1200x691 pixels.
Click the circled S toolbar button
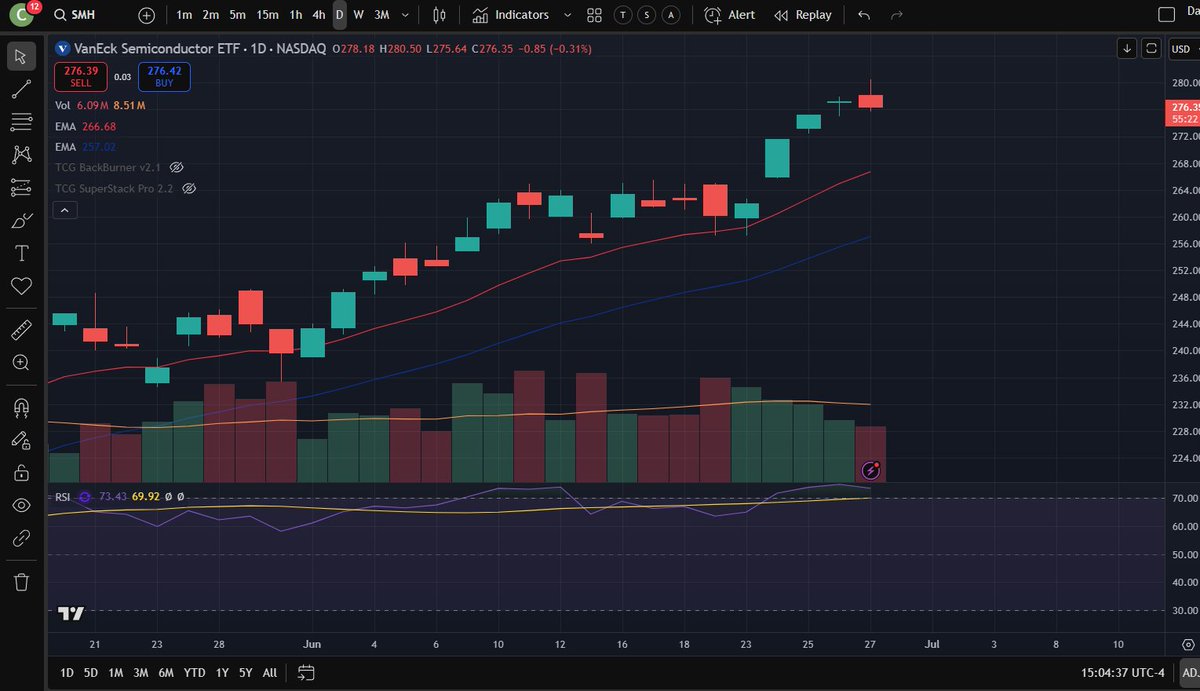tap(646, 15)
